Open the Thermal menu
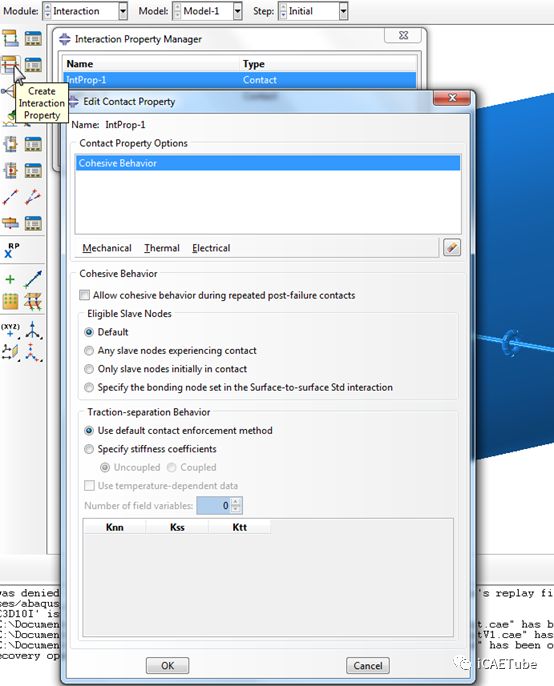The height and width of the screenshot is (686, 554). click(162, 248)
